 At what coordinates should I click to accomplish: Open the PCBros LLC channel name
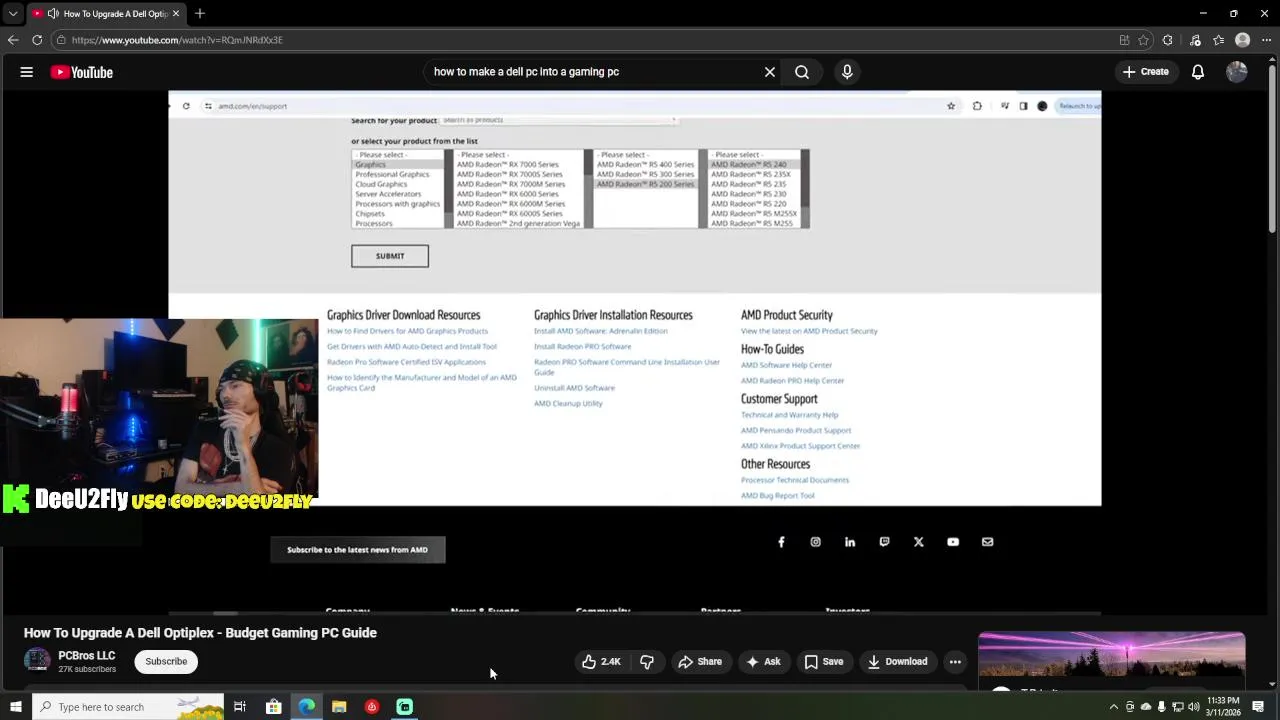[87, 656]
